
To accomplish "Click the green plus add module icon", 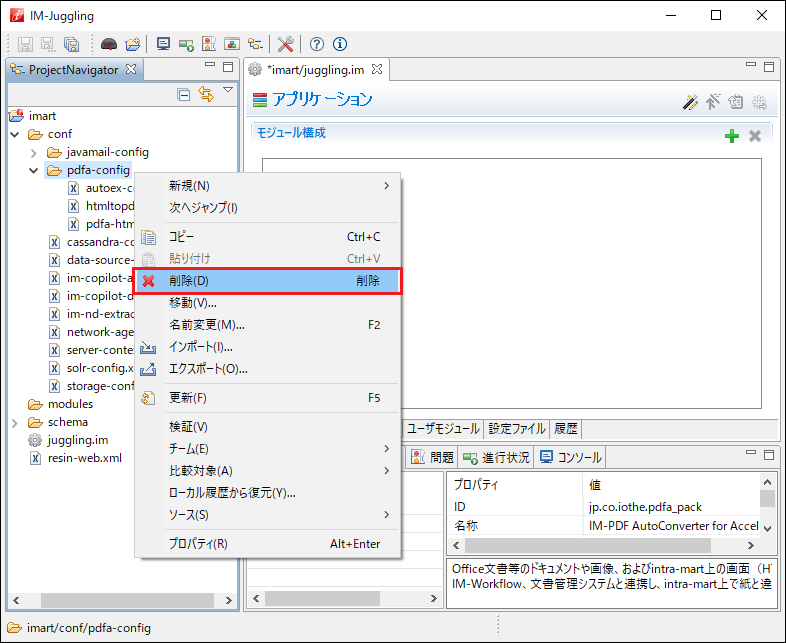I will (732, 136).
